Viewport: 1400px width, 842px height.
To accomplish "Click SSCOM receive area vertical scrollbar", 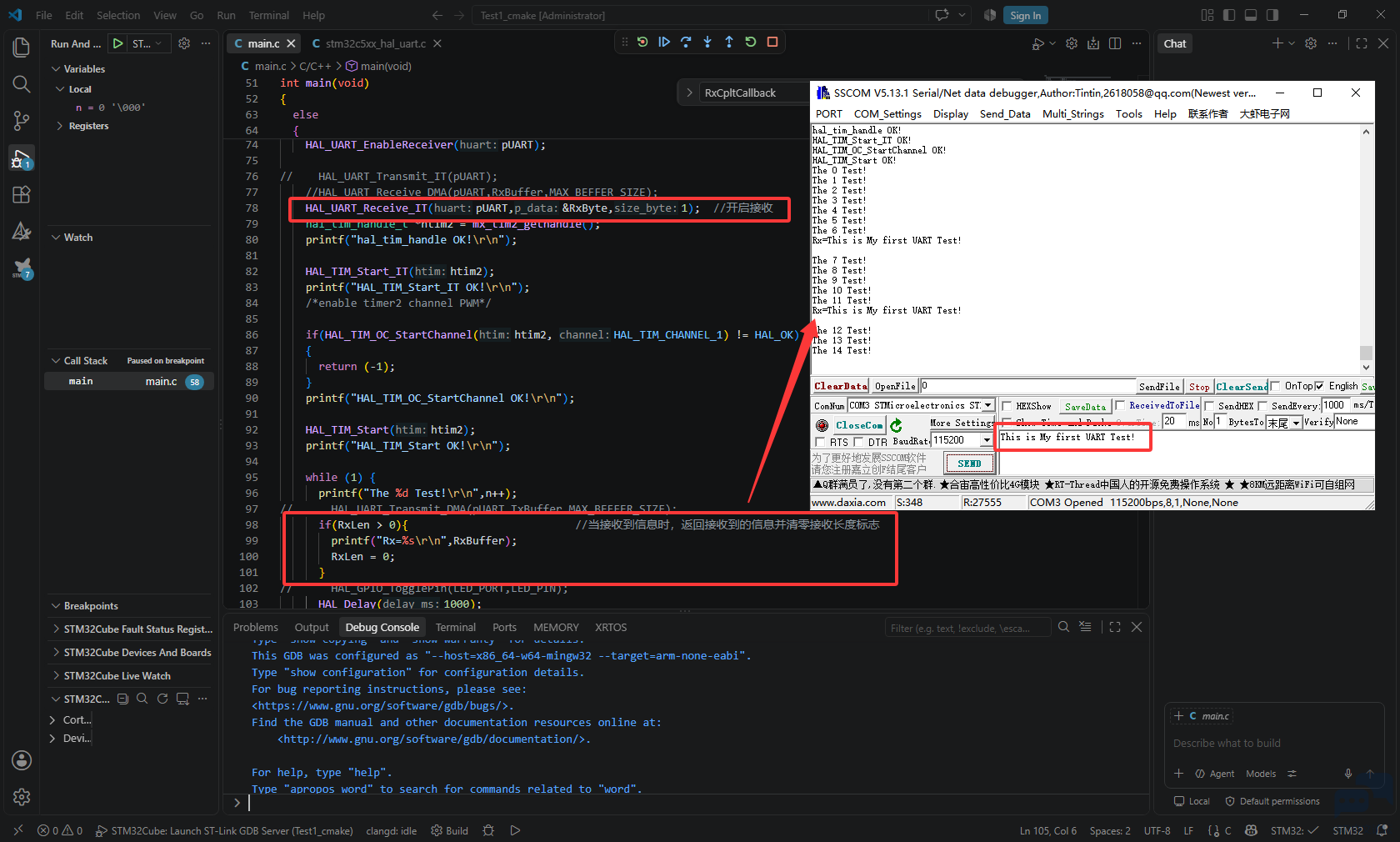I will (x=1366, y=249).
